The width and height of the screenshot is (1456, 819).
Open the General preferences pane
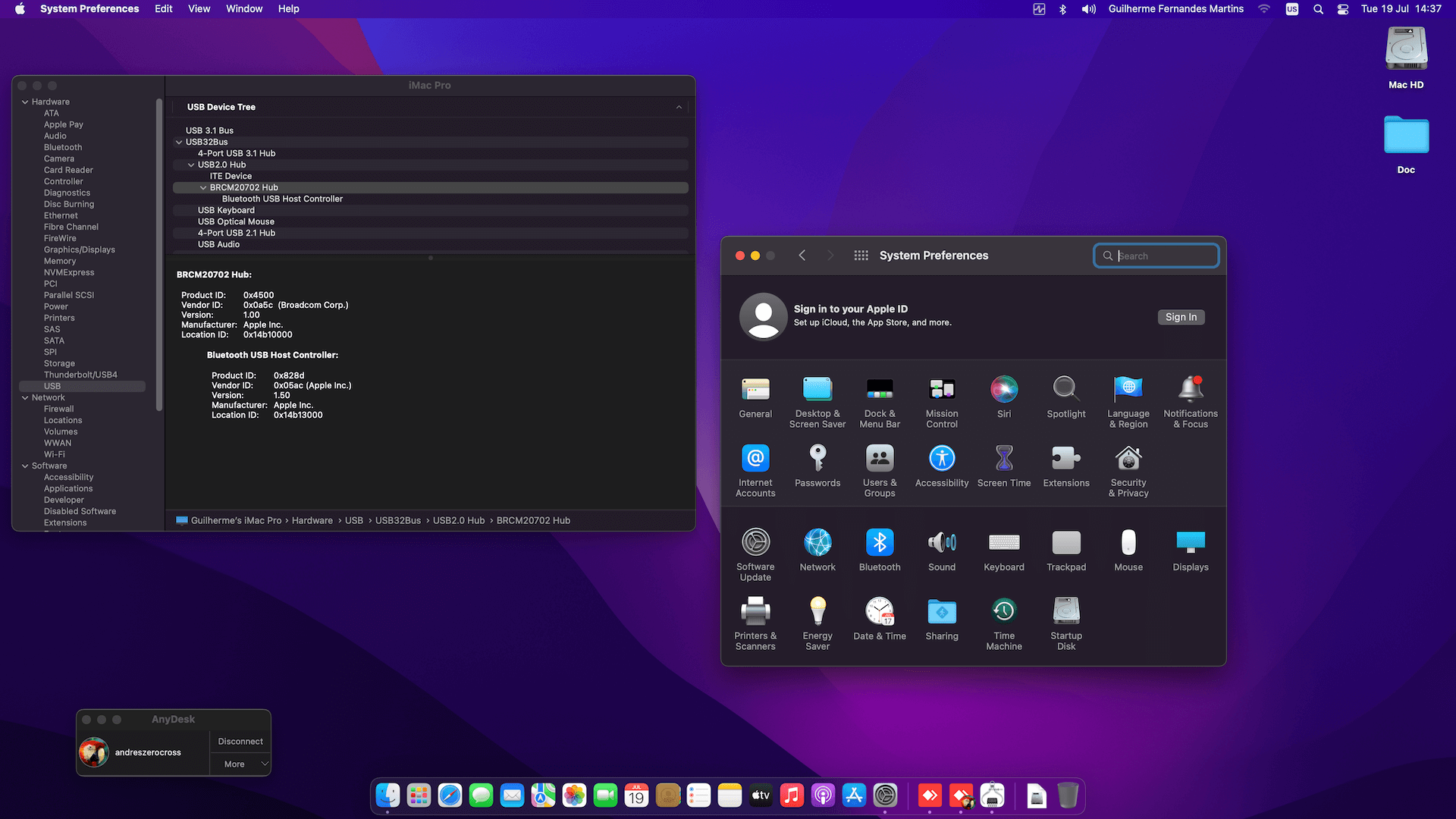coord(755,397)
